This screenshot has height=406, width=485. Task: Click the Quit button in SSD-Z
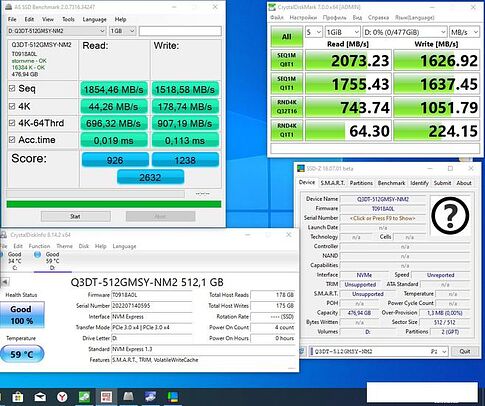pyautogui.click(x=464, y=351)
